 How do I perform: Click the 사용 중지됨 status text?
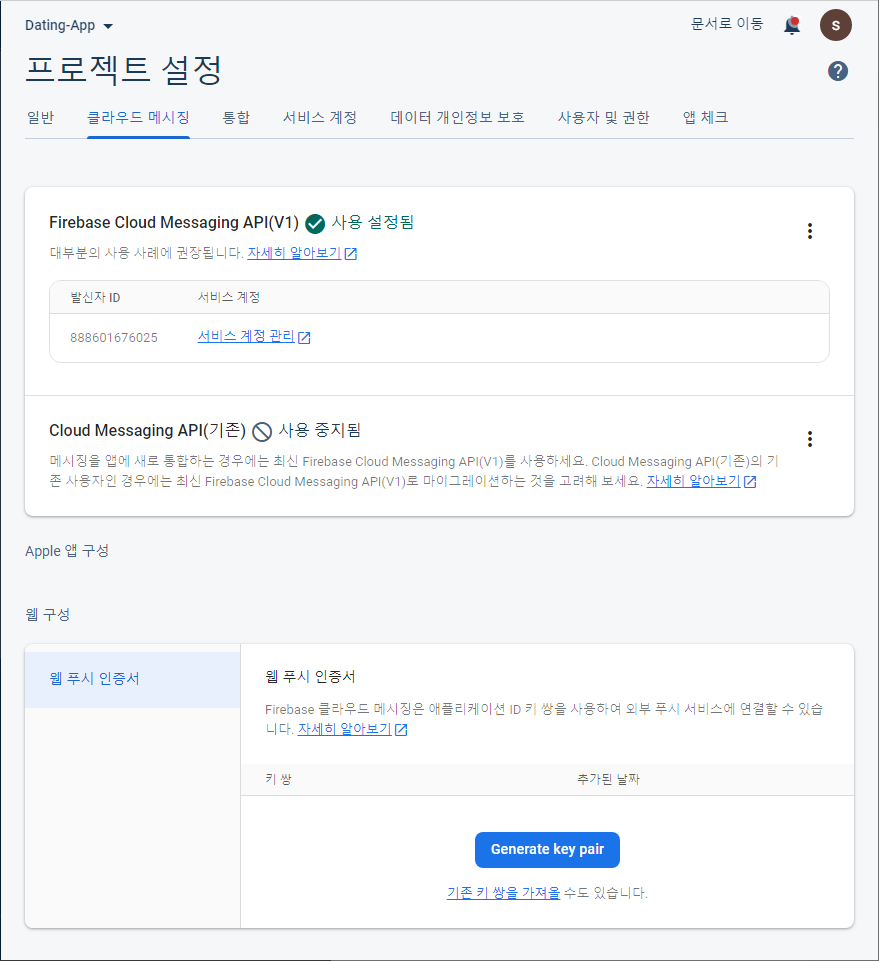[319, 430]
